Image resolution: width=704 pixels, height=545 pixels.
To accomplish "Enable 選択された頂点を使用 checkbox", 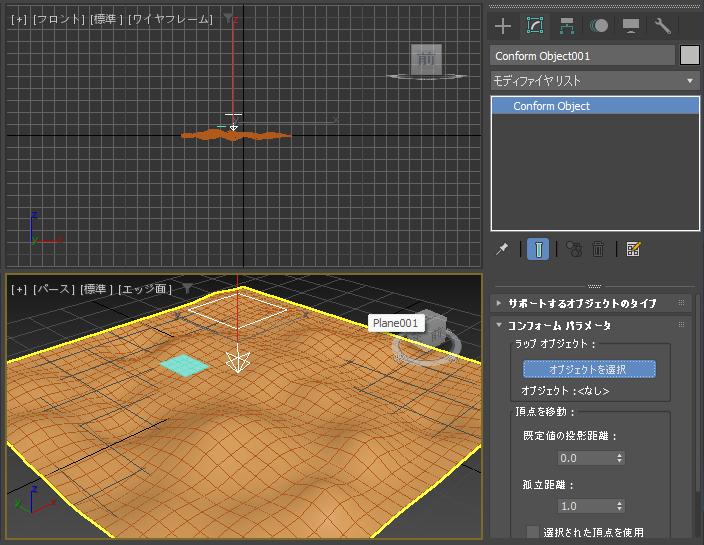I will point(533,532).
